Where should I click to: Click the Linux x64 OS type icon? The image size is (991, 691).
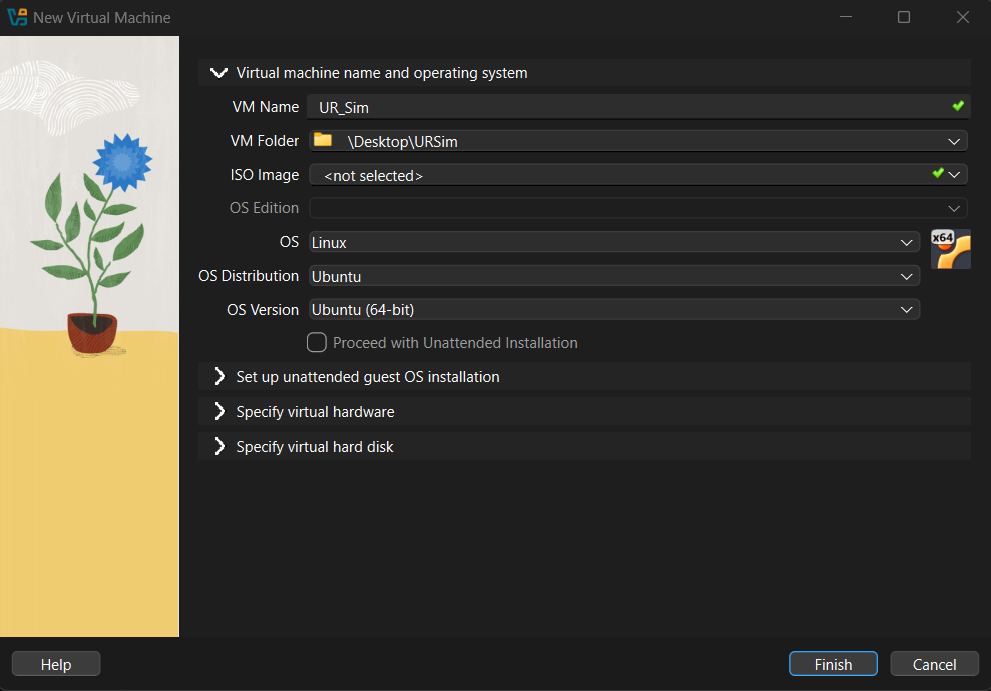click(x=950, y=249)
